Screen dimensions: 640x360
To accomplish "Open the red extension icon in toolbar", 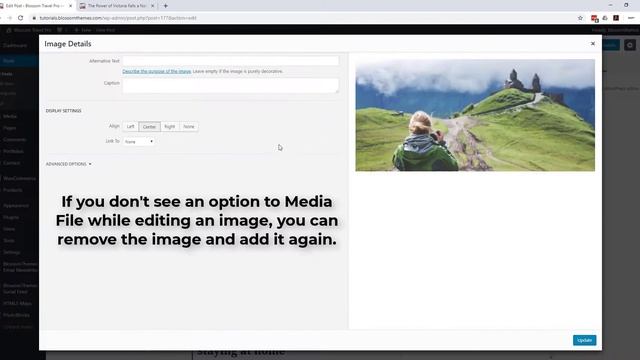I will 594,18.
